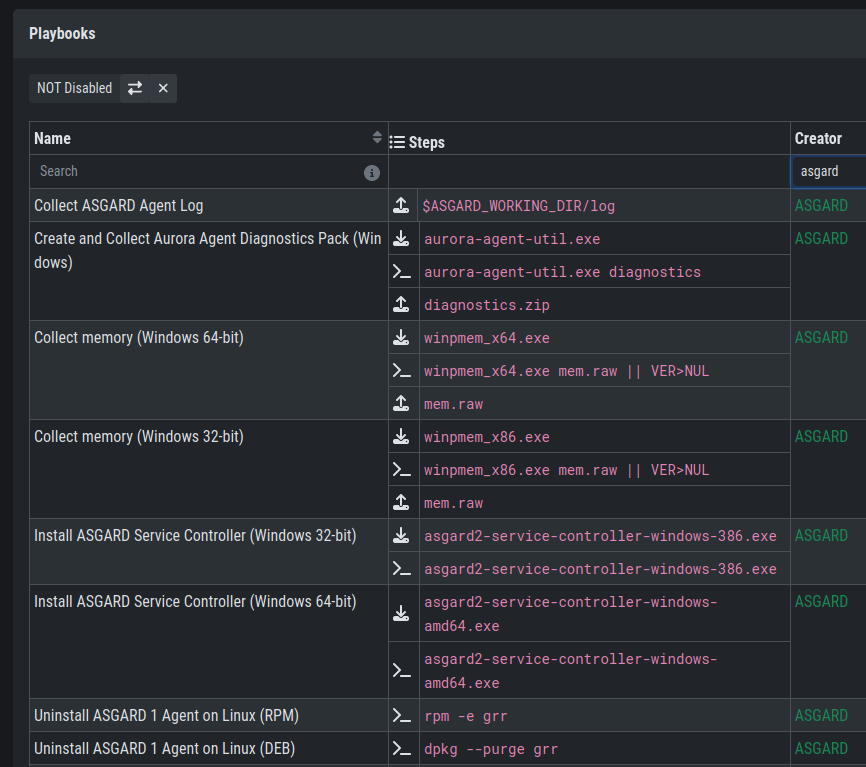
Task: Click the Name column header
Action: point(53,138)
